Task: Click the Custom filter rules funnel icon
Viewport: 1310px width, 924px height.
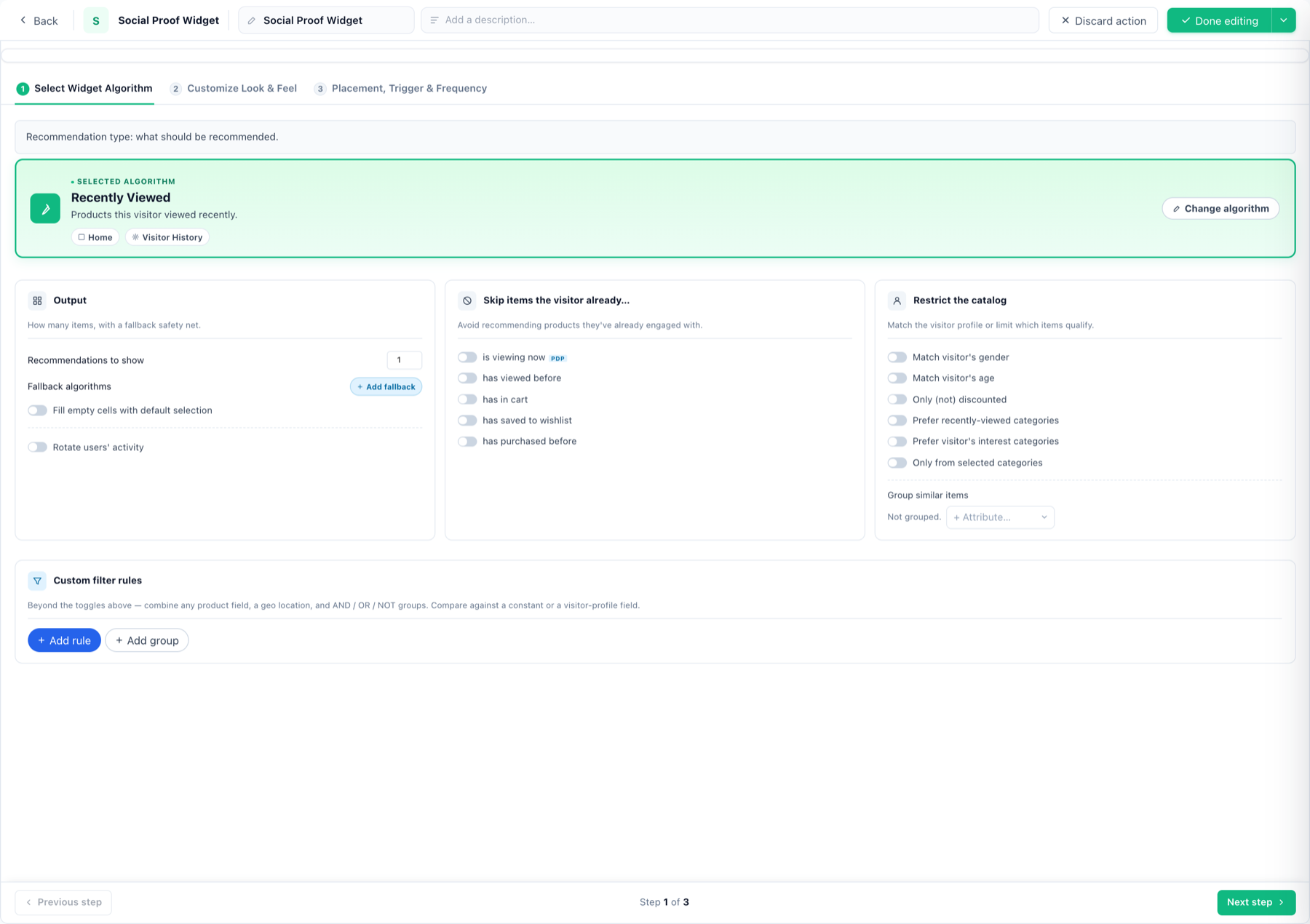Action: [x=37, y=581]
